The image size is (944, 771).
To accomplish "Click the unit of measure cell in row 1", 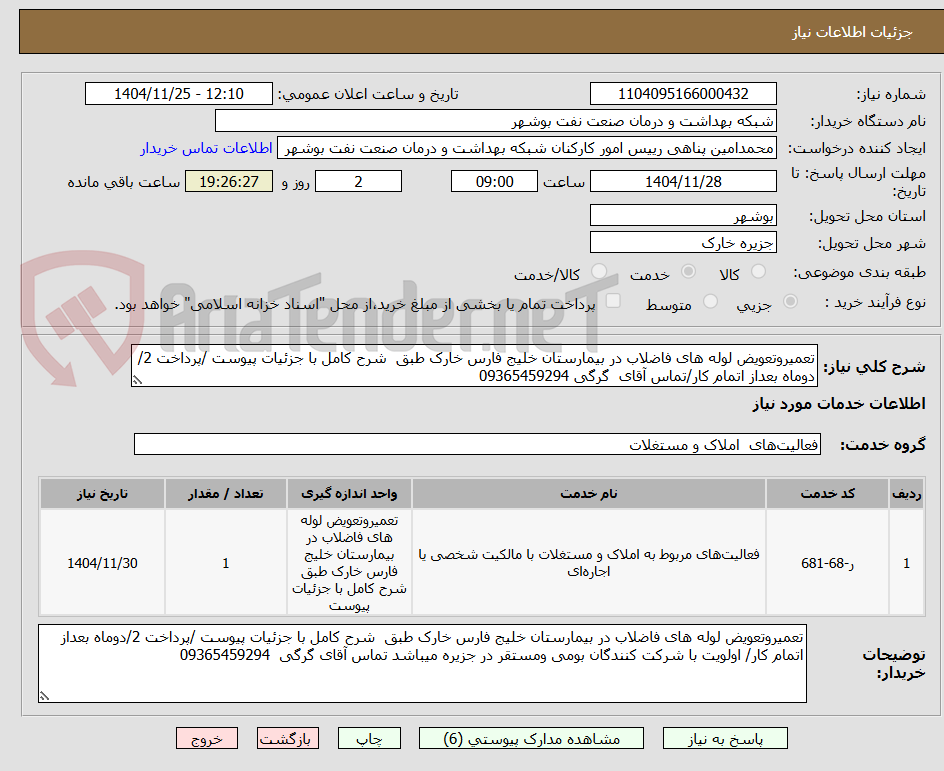I will coord(349,563).
